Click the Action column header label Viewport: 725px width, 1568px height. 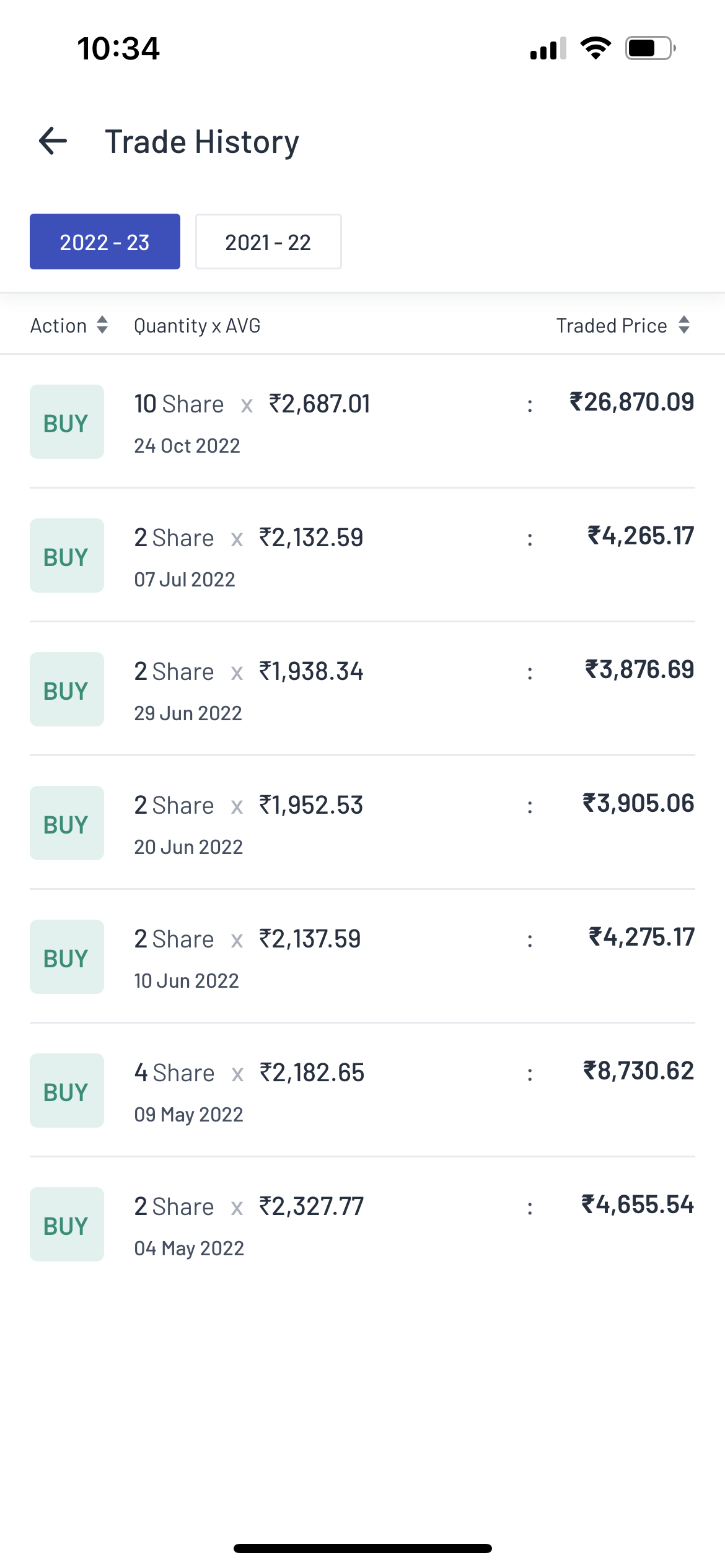click(59, 326)
